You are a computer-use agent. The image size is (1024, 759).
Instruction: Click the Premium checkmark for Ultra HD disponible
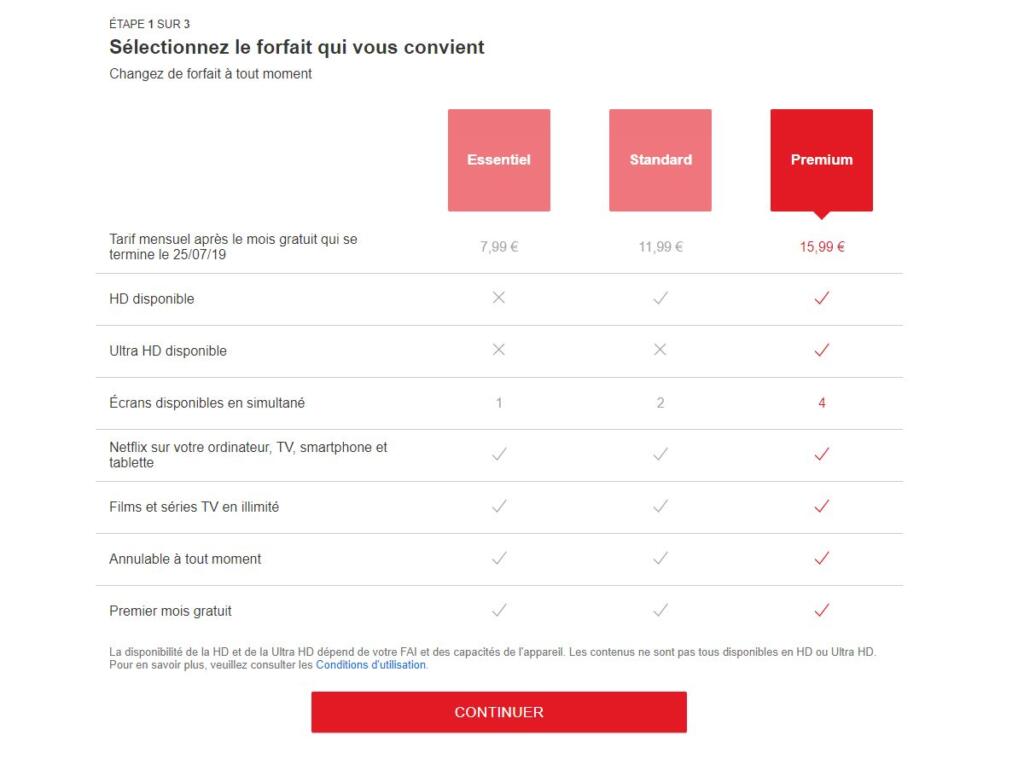[820, 350]
